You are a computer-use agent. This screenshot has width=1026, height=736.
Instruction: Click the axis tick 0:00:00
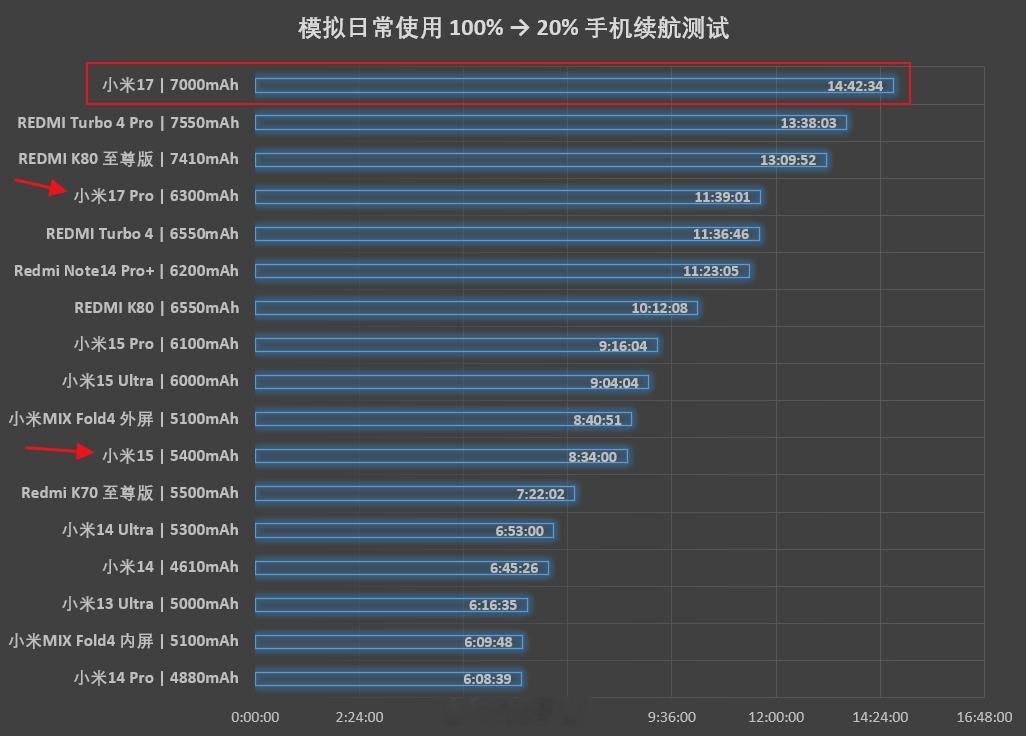[x=255, y=717]
